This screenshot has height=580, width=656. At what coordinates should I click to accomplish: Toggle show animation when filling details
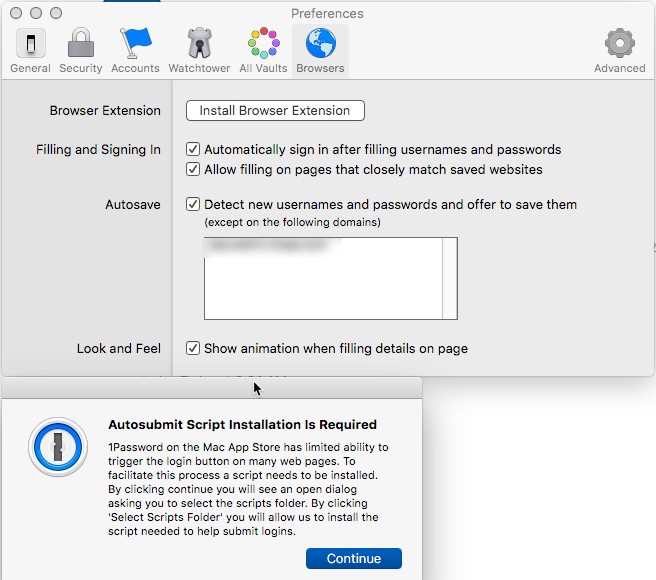point(192,348)
